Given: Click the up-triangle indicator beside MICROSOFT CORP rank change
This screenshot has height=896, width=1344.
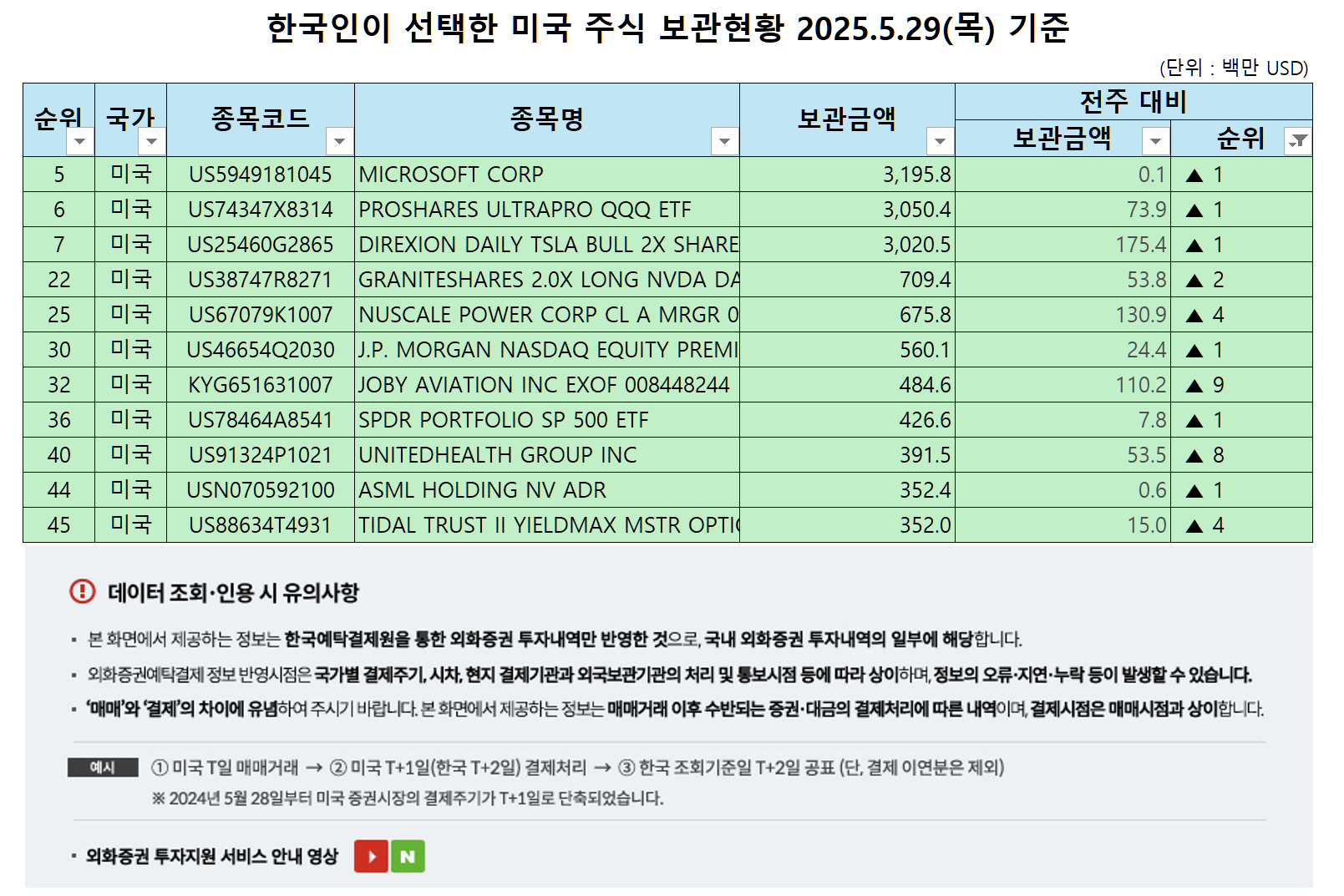Looking at the screenshot, I should (1194, 175).
